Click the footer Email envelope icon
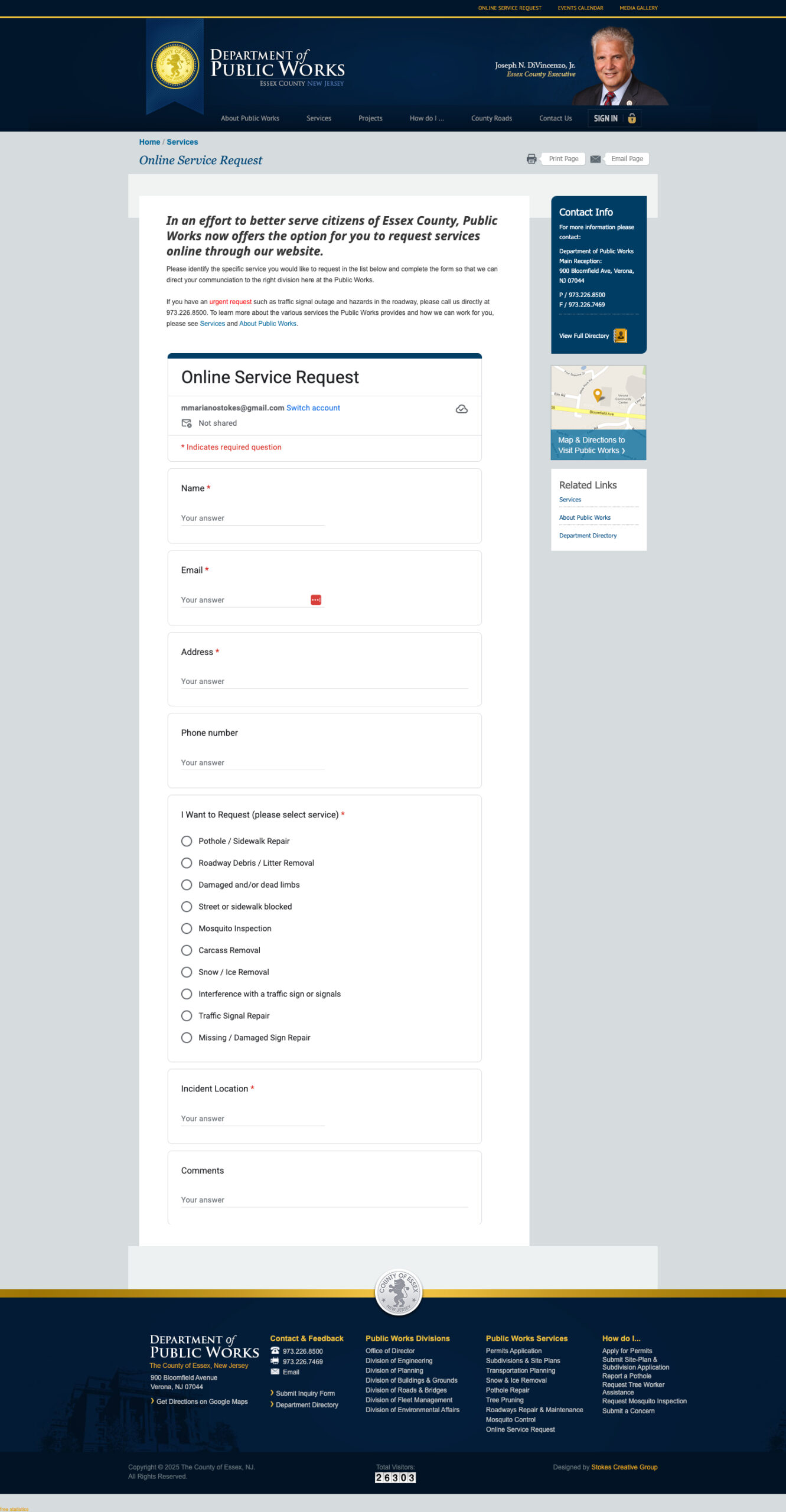 275,1371
